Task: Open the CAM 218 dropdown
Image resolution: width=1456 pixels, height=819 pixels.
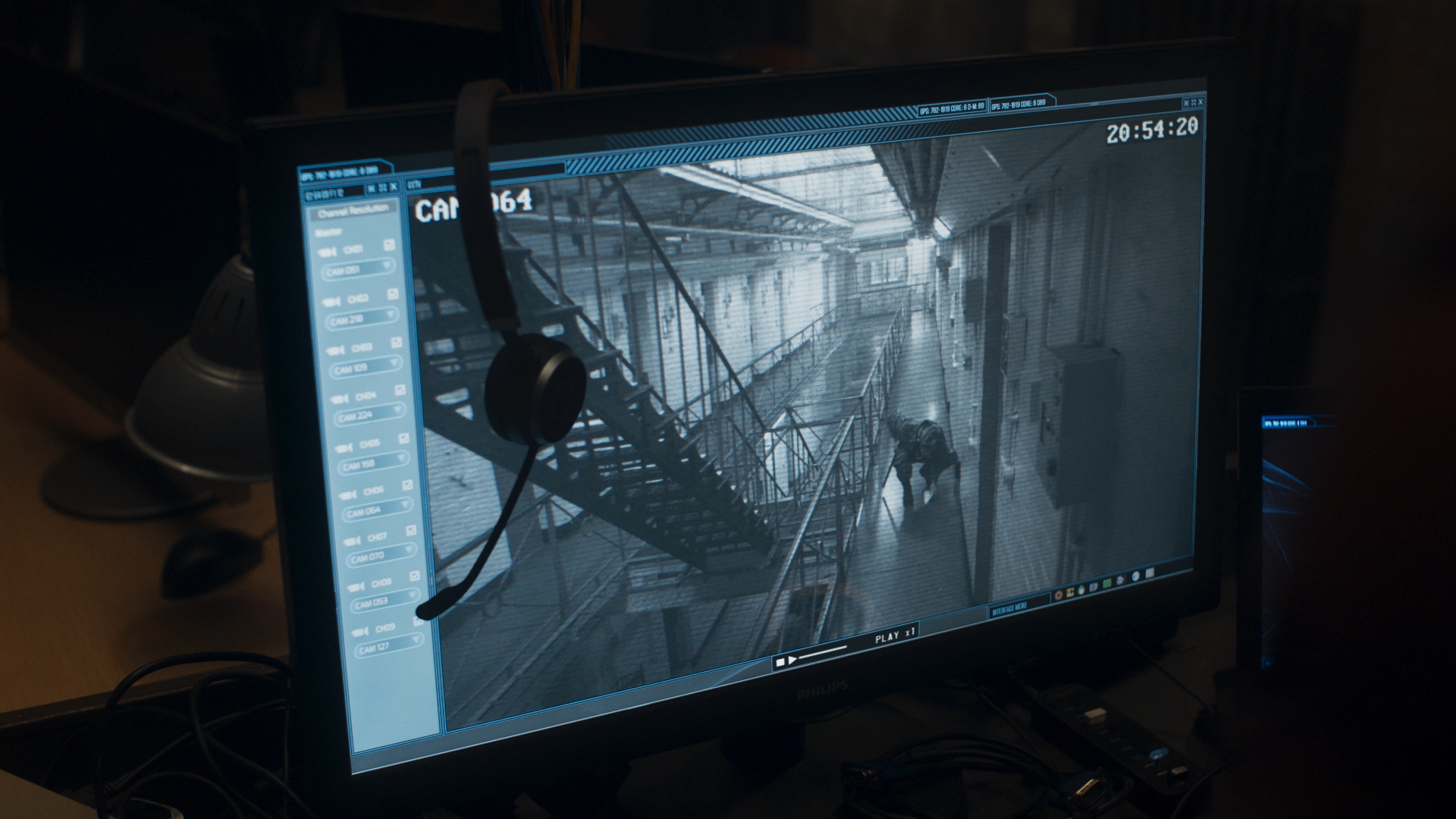Action: (362, 318)
